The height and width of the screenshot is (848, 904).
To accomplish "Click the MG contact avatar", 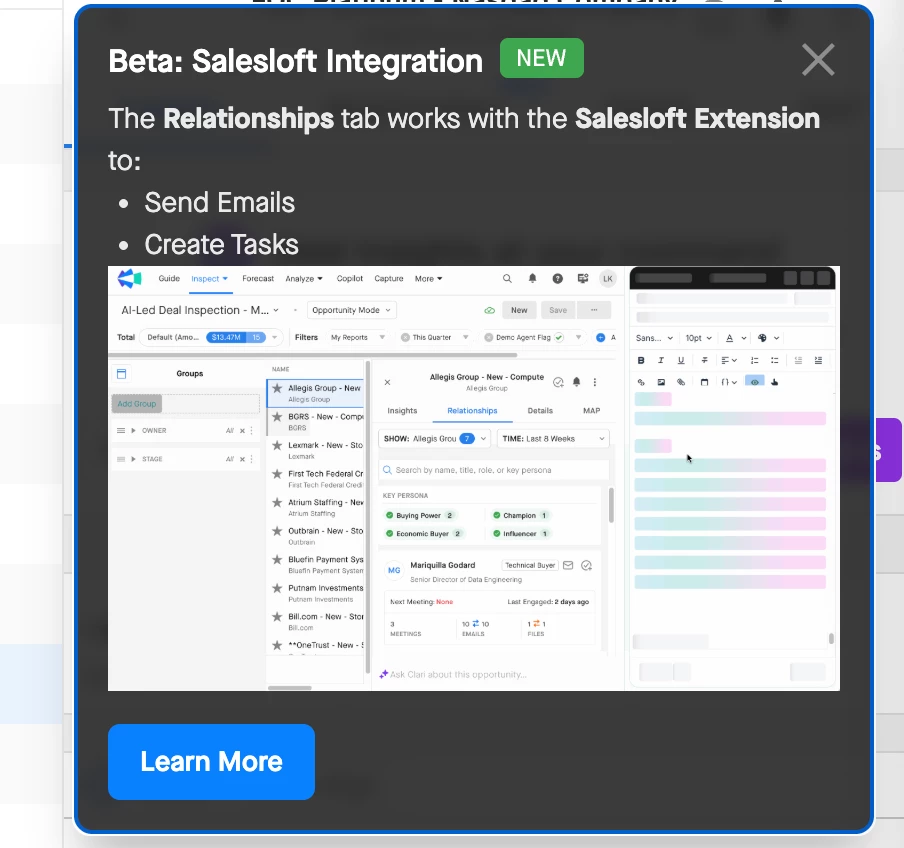I will (394, 570).
